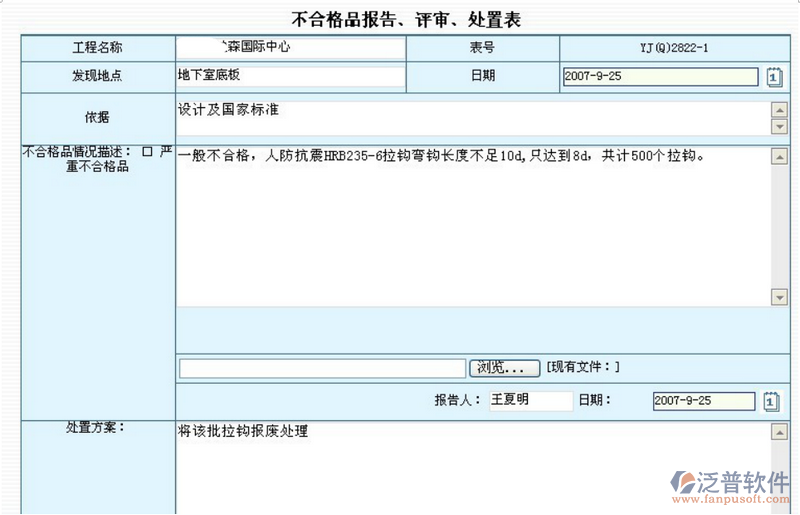Click the file path input beside 浏览
Image resolution: width=800 pixels, height=515 pixels.
click(322, 369)
